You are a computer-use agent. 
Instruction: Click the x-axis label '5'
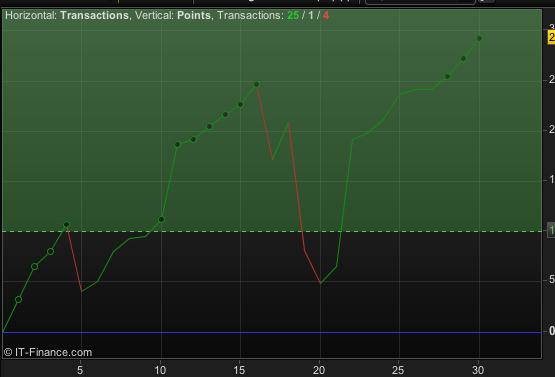80,370
